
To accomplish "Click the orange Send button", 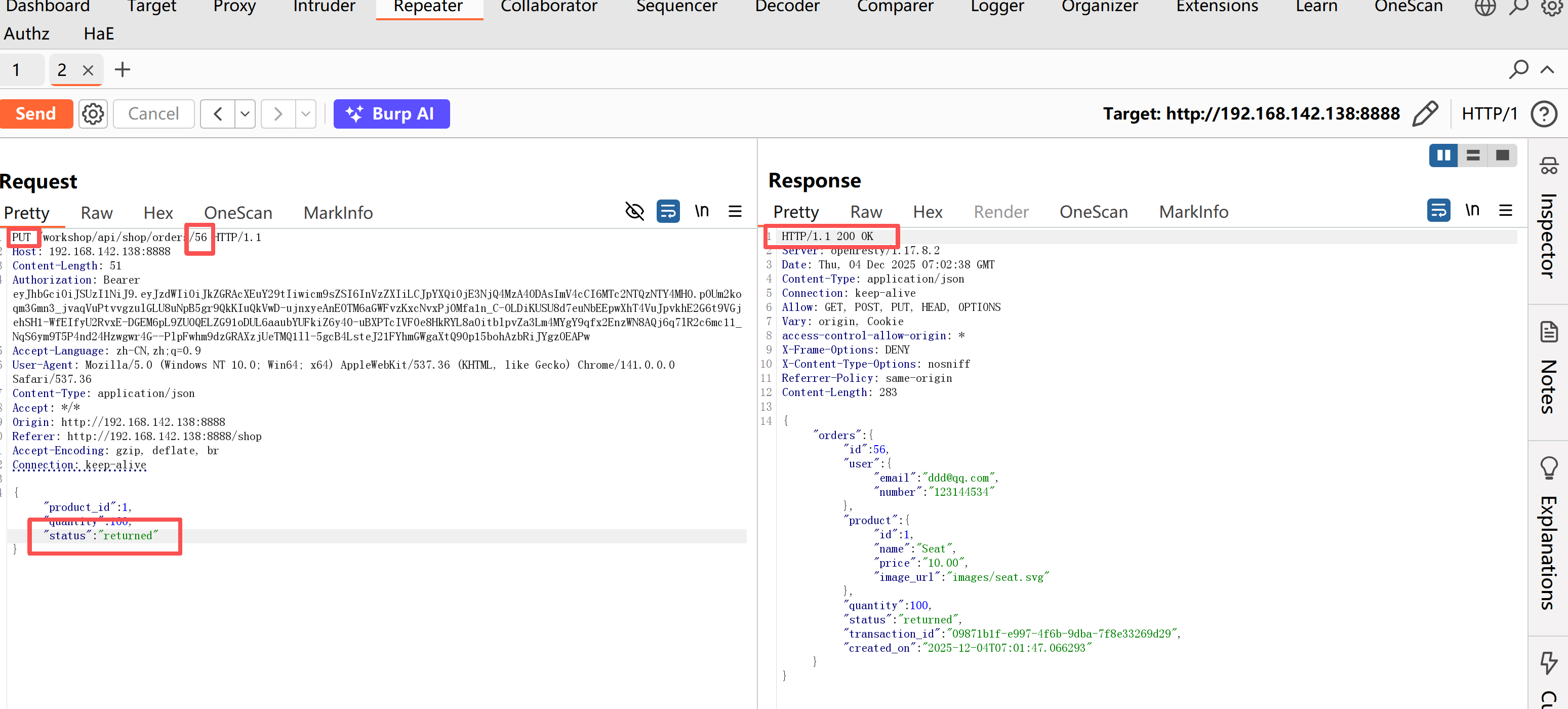I will click(x=36, y=114).
